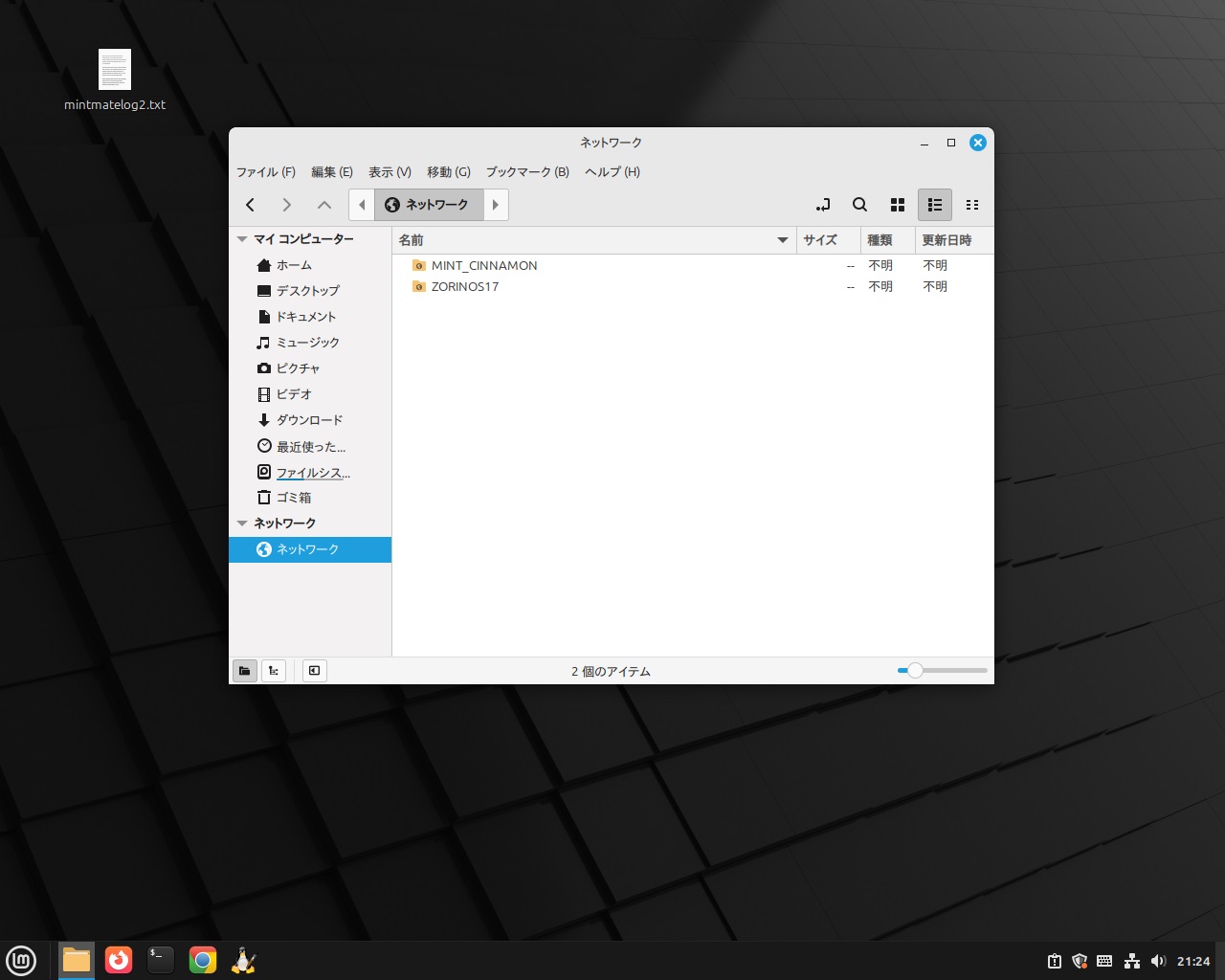
Task: Open the MINT_CINNAMON network folder
Action: coord(483,266)
